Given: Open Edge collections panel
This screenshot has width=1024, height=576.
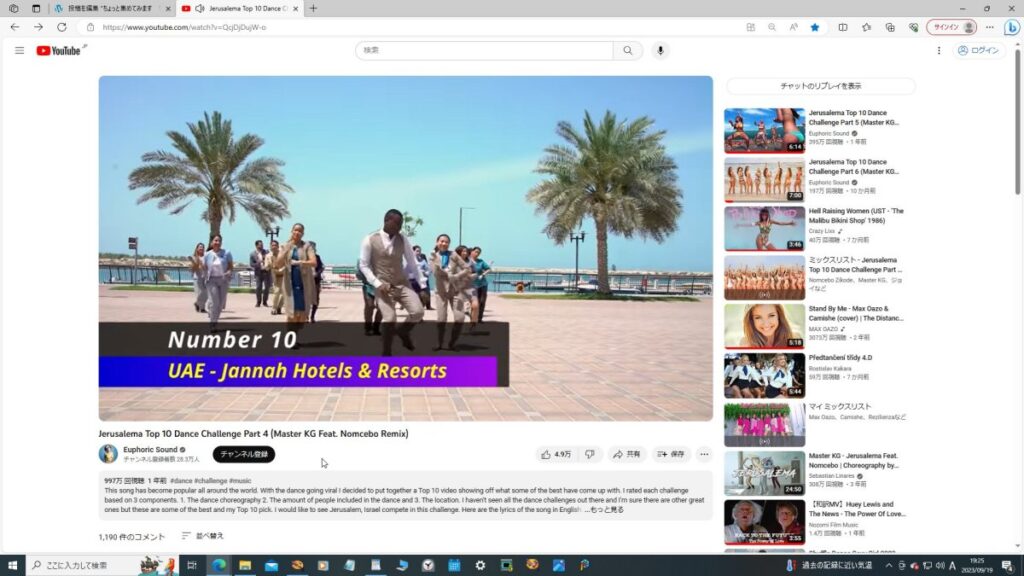Looking at the screenshot, I should (x=890, y=27).
